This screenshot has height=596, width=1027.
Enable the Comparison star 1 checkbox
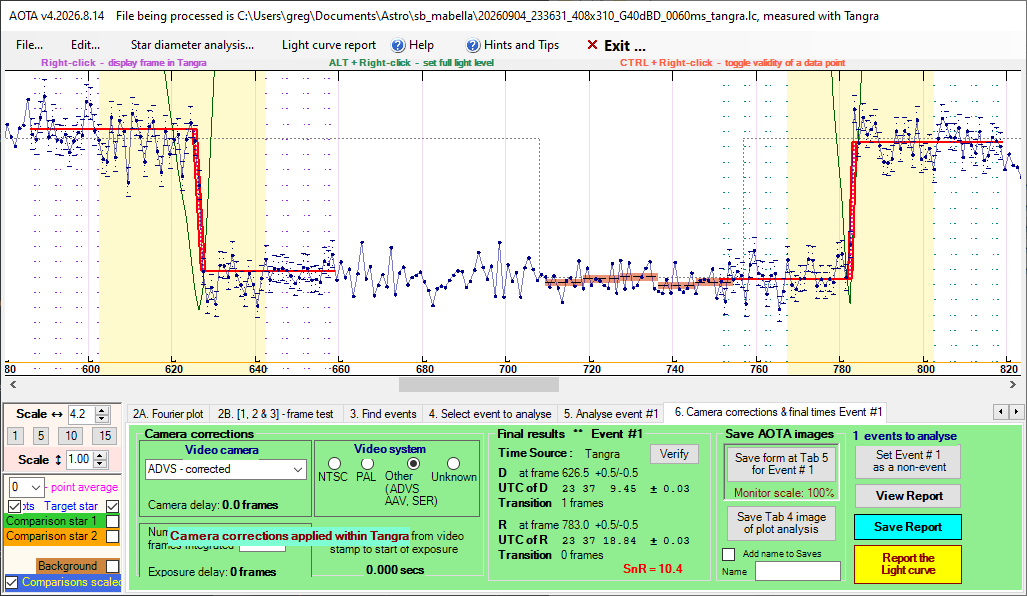tap(113, 521)
